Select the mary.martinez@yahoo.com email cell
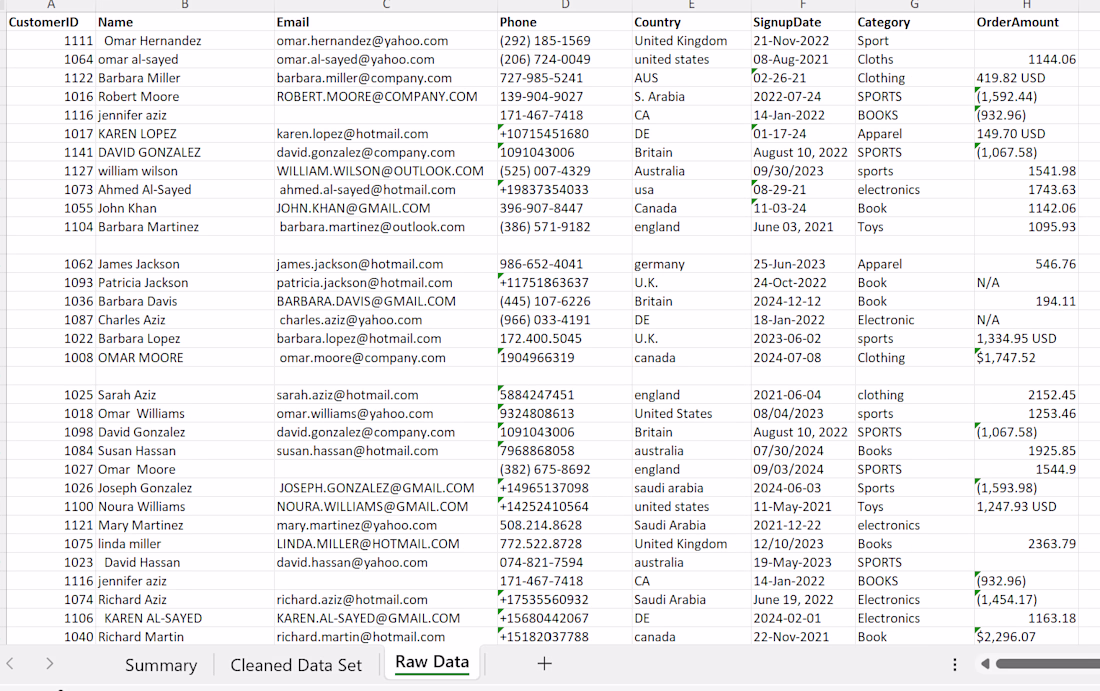 (385, 525)
